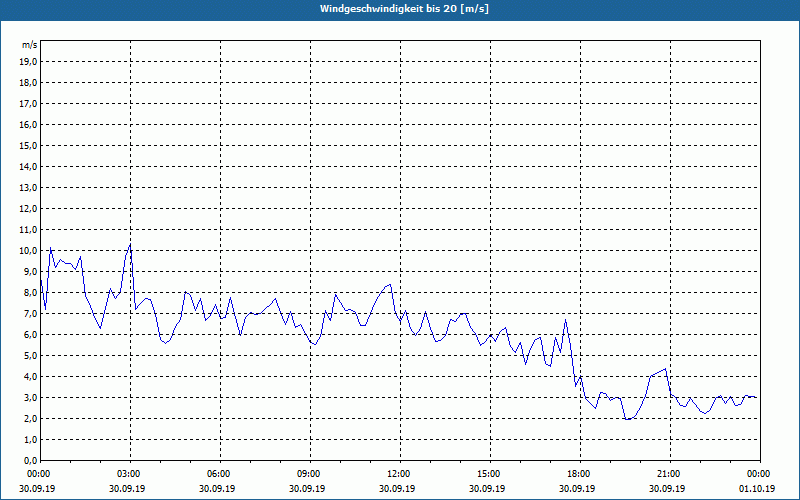800x500 pixels.
Task: Click the 15:00 time label
Action: [x=490, y=474]
